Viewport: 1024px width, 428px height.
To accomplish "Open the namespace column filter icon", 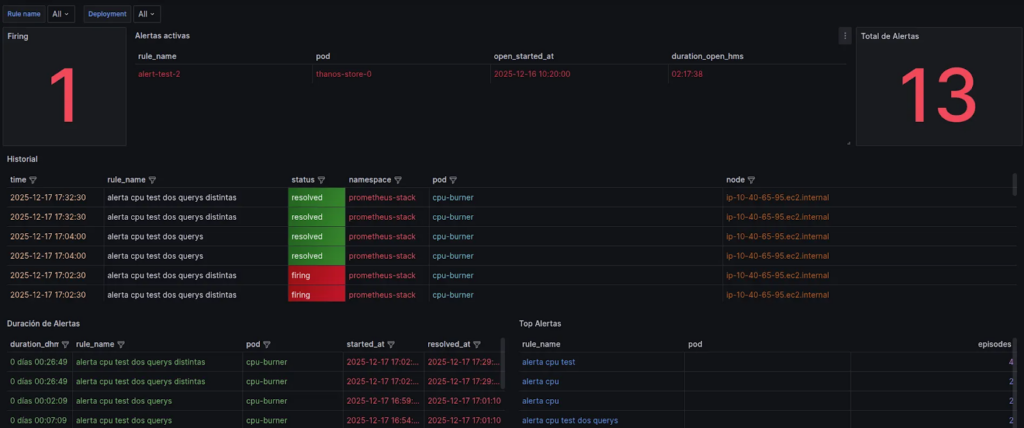I will (x=398, y=180).
